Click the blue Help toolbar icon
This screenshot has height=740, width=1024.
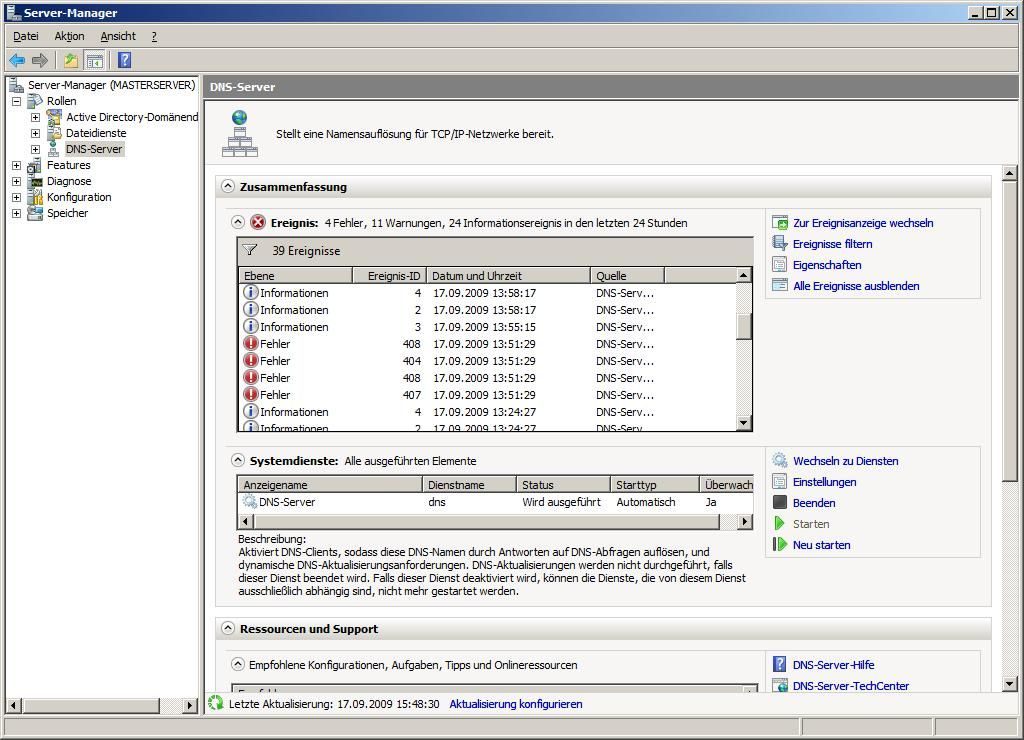pyautogui.click(x=125, y=61)
